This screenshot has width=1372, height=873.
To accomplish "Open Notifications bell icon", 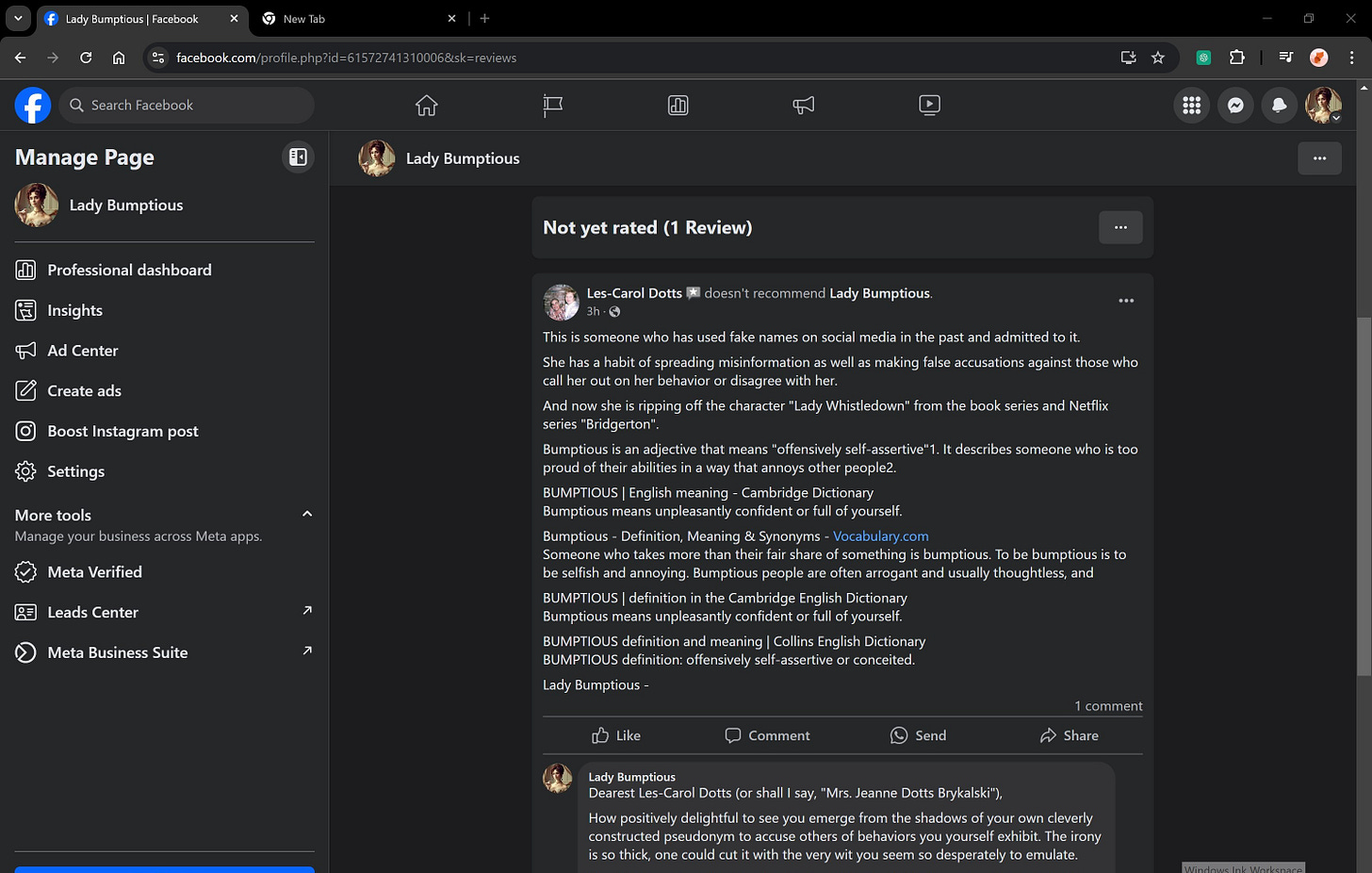I will (1280, 106).
